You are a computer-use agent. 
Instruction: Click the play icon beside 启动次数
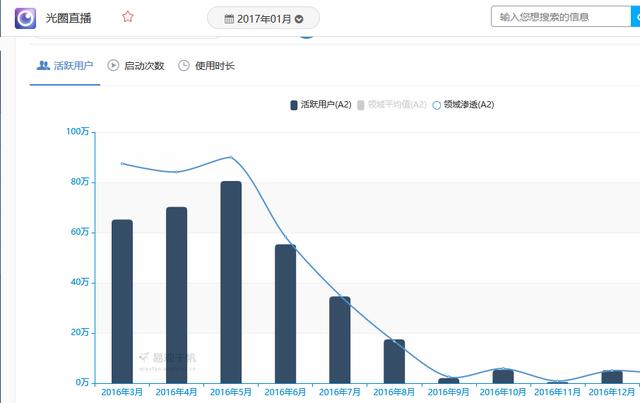click(113, 65)
